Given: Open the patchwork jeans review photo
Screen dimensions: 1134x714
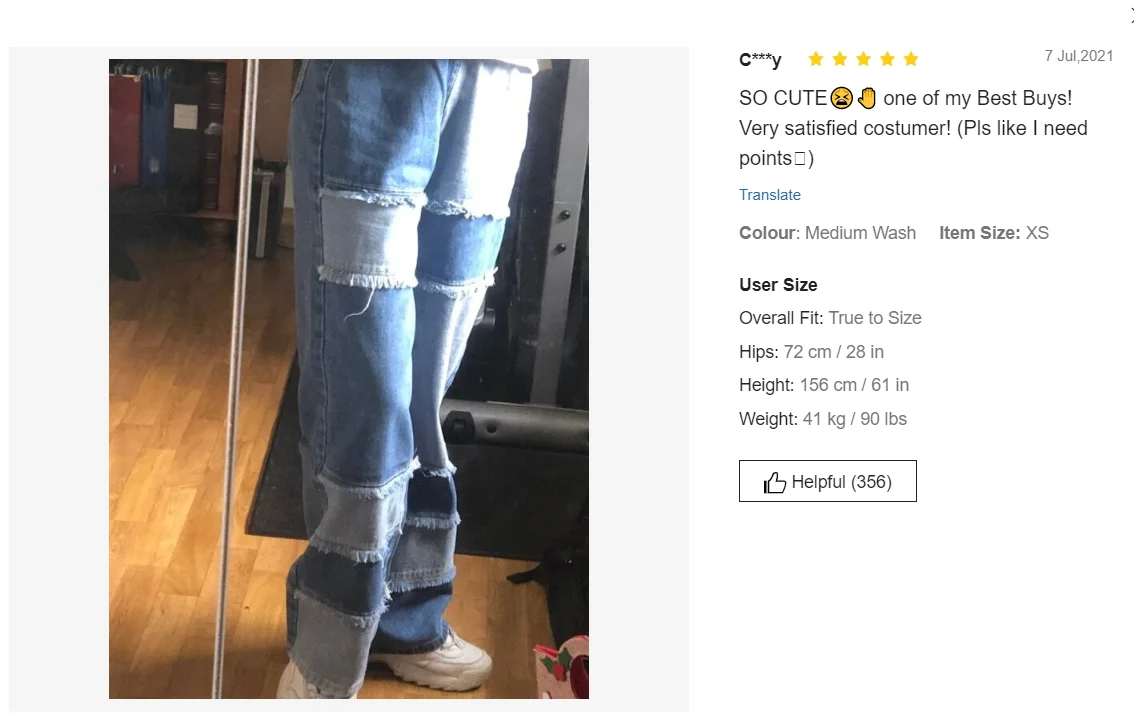Looking at the screenshot, I should (349, 378).
